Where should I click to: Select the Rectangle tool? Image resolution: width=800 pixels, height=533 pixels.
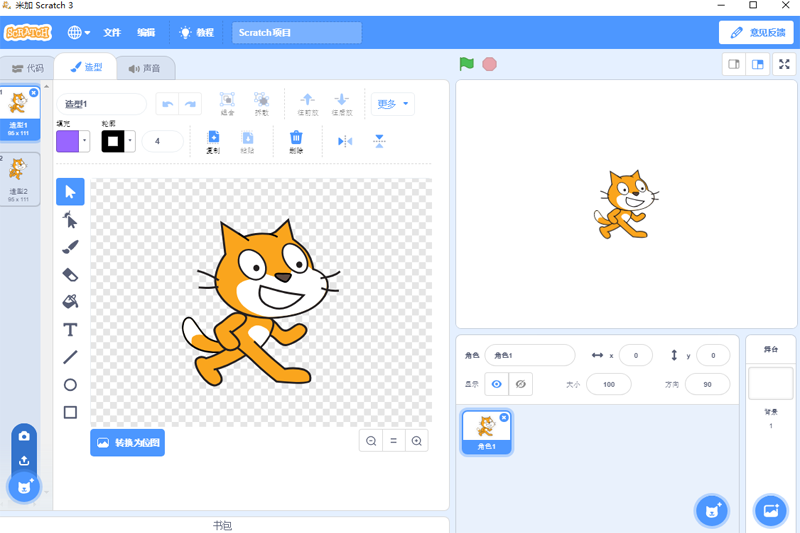click(x=70, y=412)
